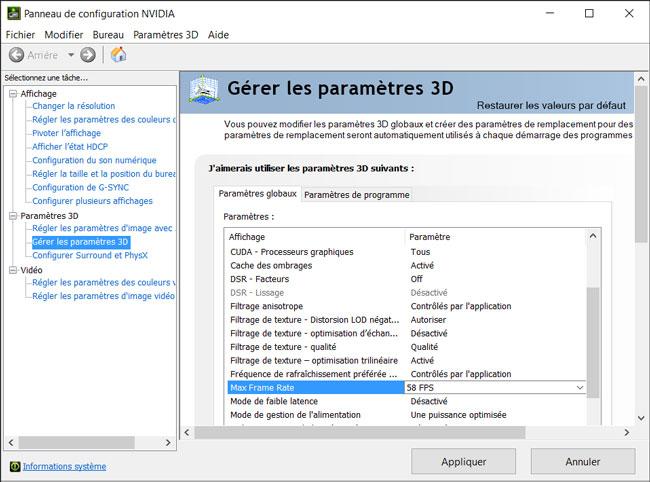The height and width of the screenshot is (482, 650).
Task: Open the Fichier menu
Action: point(20,35)
